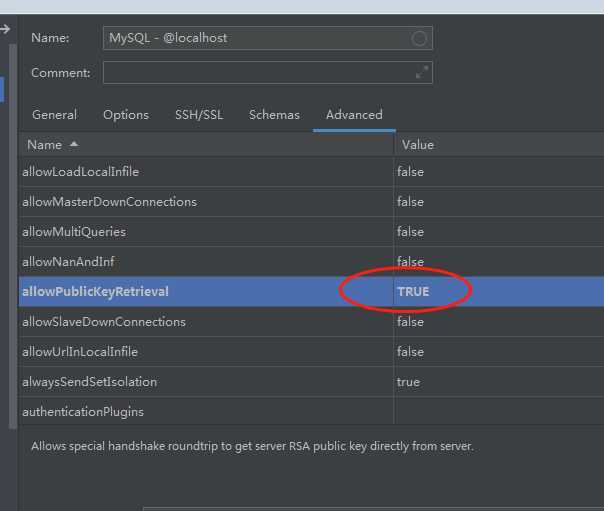This screenshot has width=604, height=511.
Task: Click the false value of allowMultiQueries
Action: 410,232
